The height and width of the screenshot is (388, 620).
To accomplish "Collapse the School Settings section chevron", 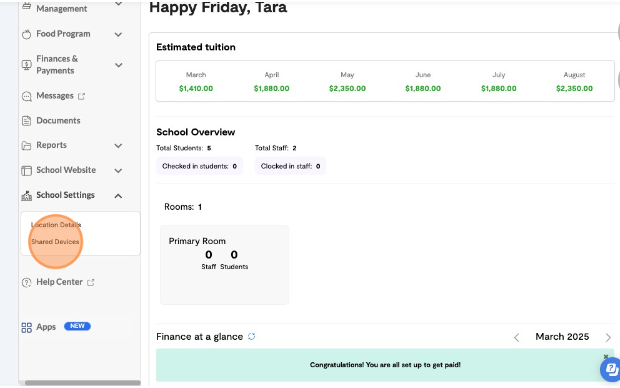I will (x=118, y=196).
